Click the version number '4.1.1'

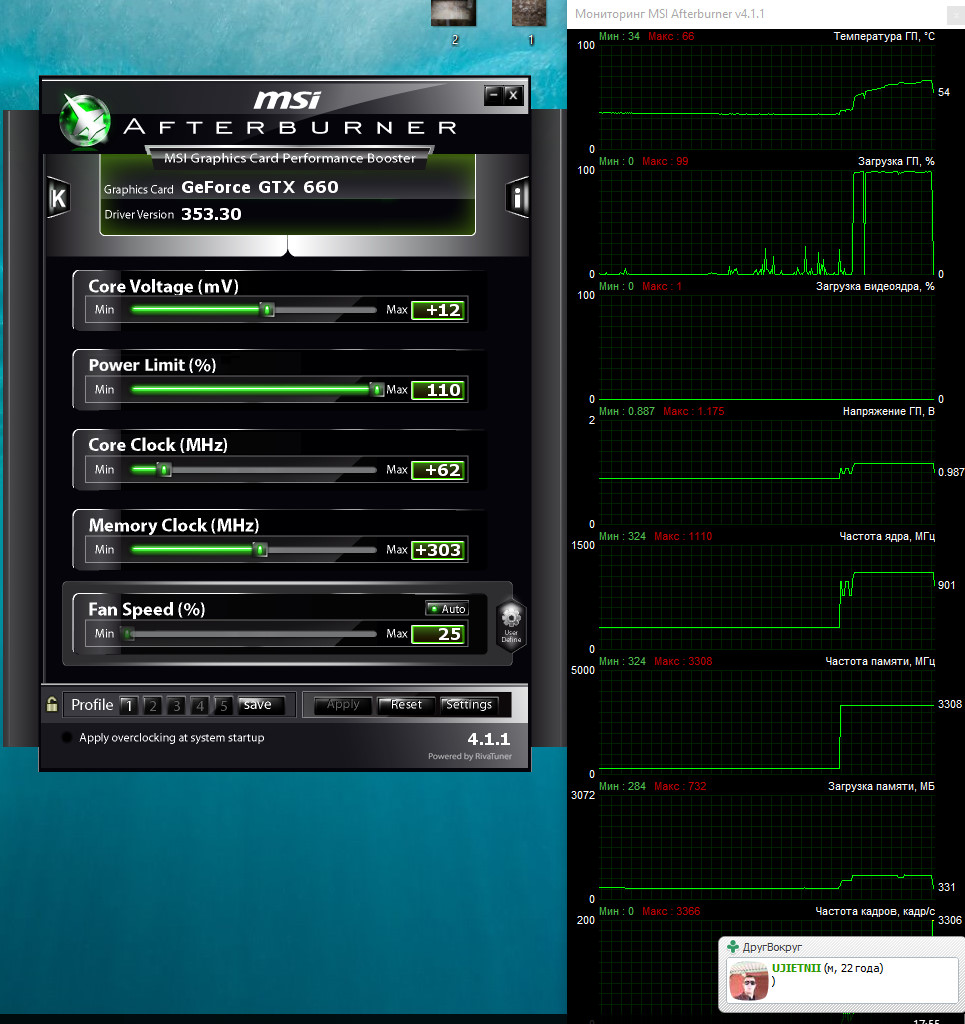[x=488, y=739]
